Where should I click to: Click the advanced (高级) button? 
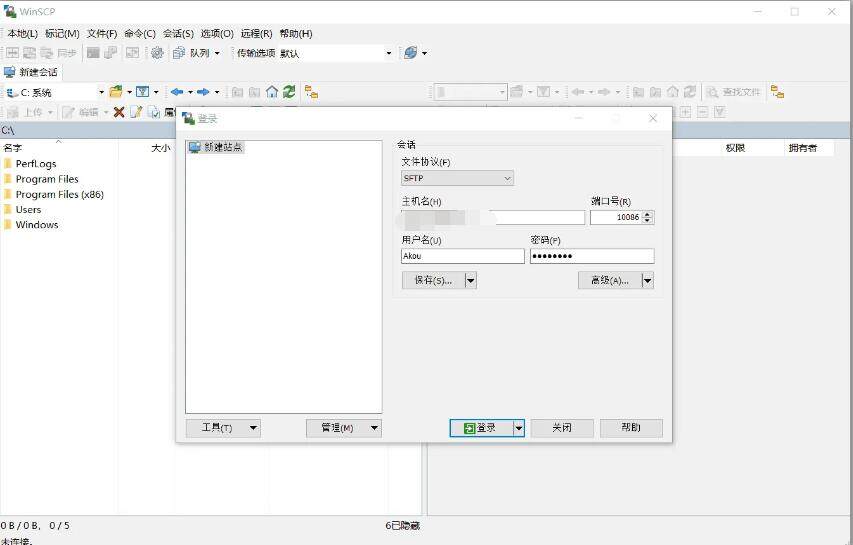pos(610,280)
